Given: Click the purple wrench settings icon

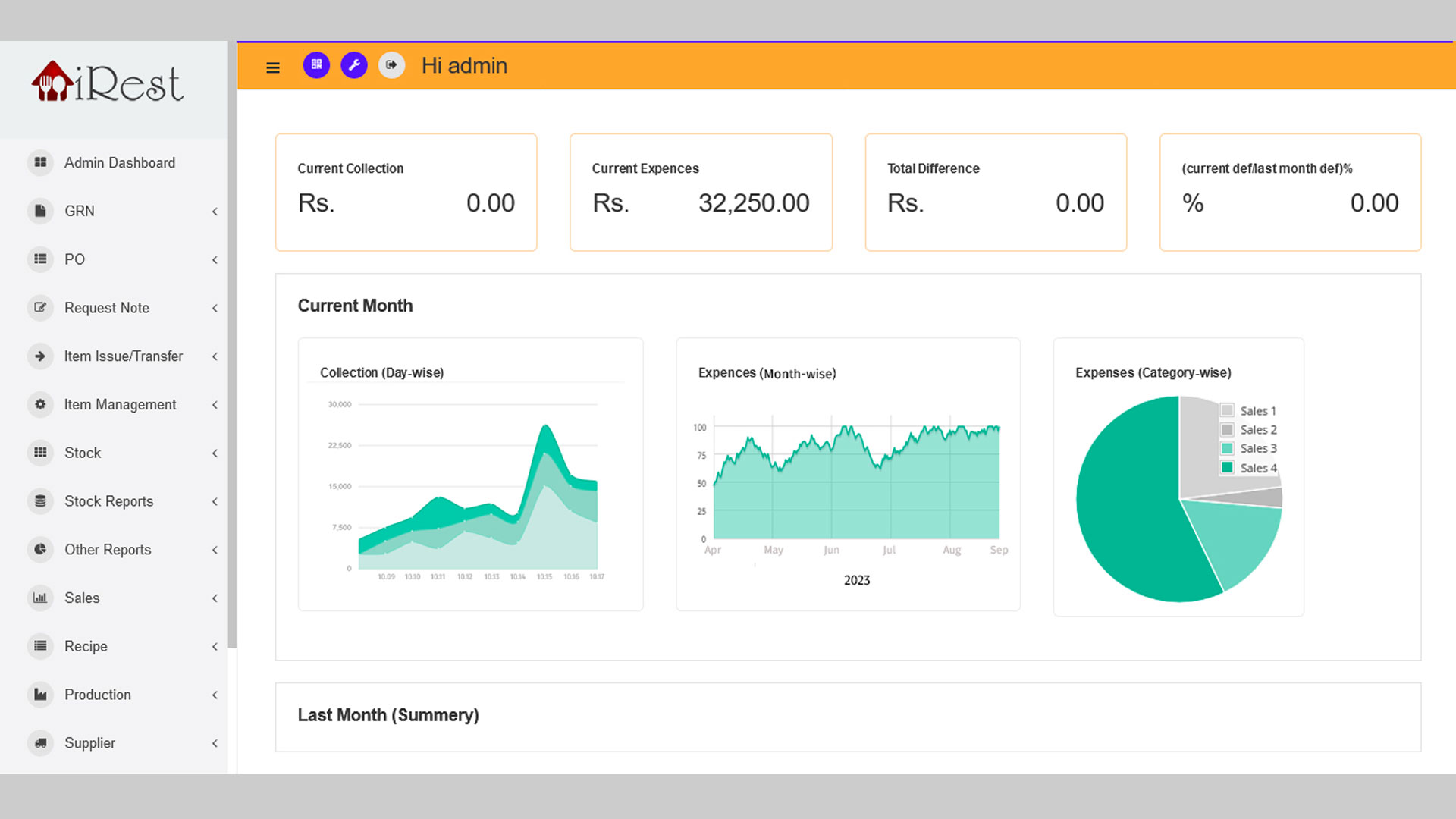Looking at the screenshot, I should 354,65.
